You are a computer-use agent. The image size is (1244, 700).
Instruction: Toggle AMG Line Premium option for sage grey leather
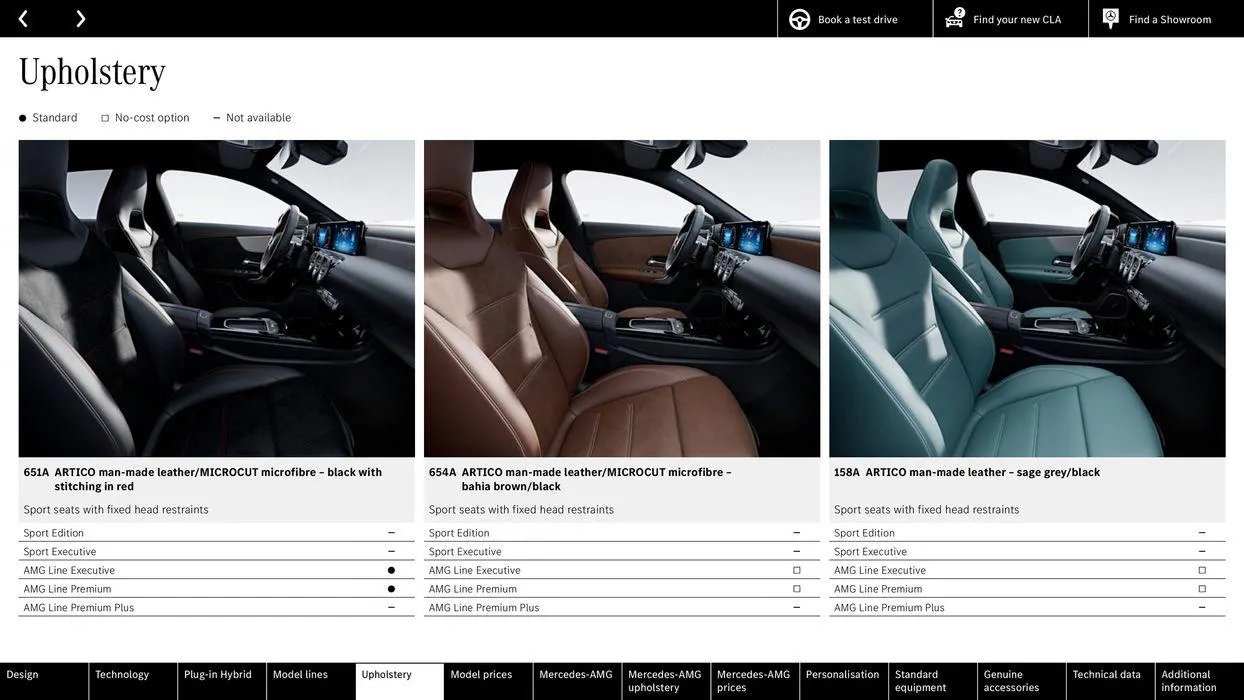click(x=1200, y=587)
